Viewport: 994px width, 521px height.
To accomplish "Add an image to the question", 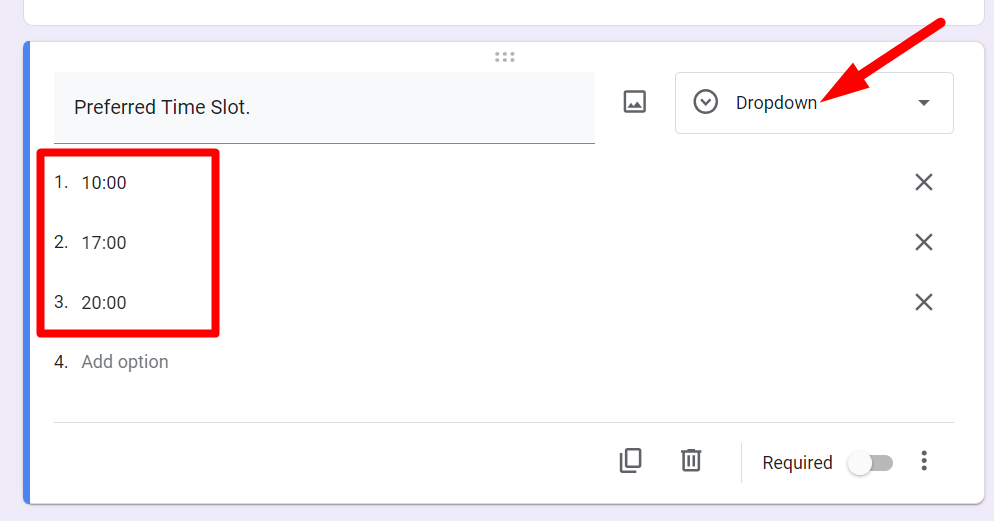I will click(x=635, y=102).
